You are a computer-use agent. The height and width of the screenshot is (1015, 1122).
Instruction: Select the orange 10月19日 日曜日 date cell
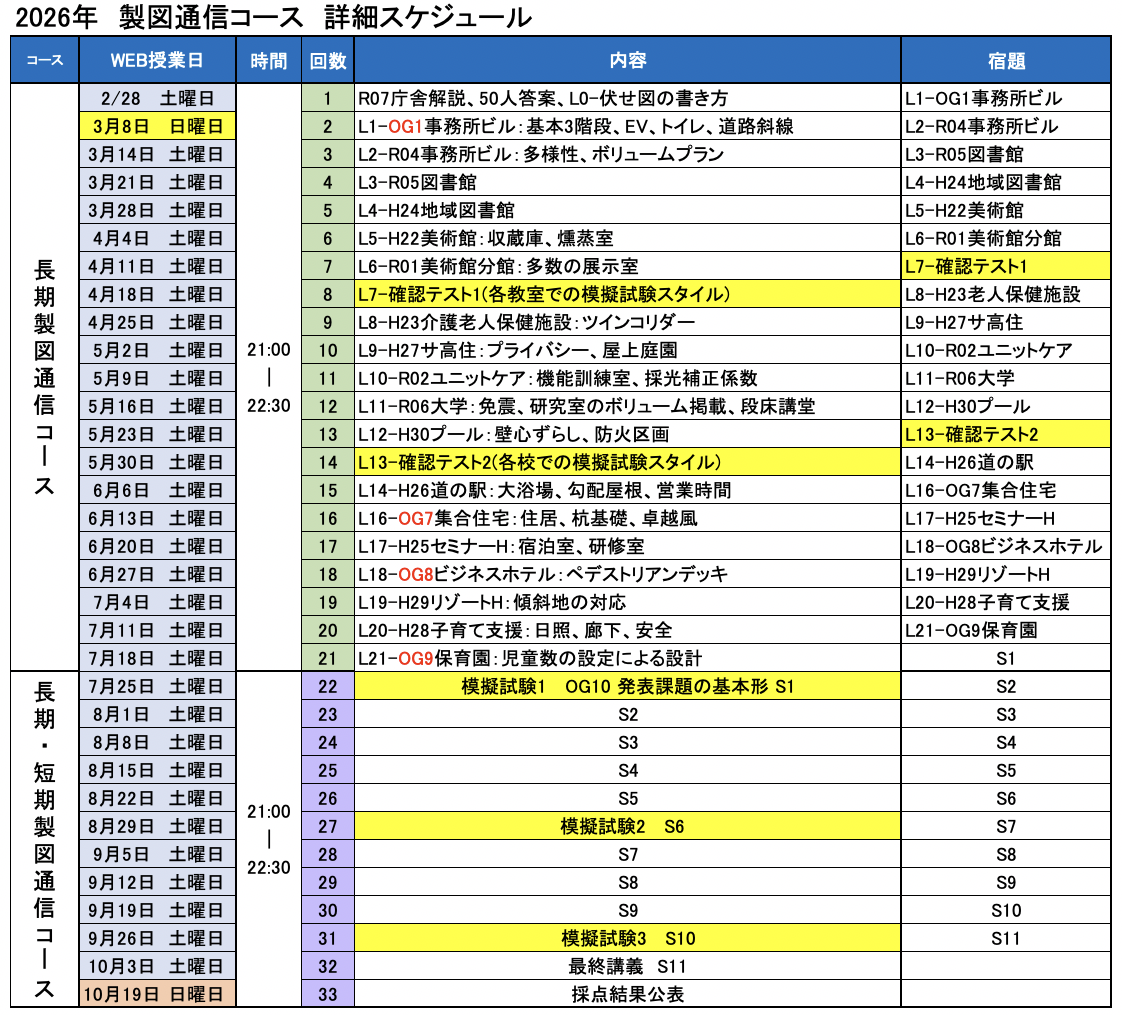click(157, 994)
